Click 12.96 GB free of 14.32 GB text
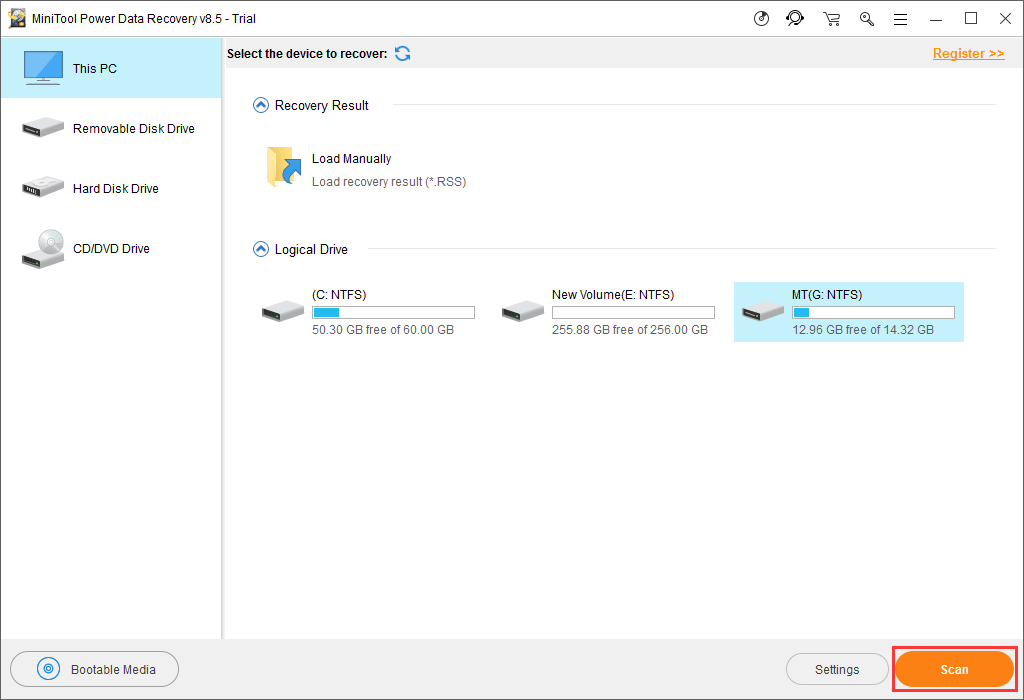Image resolution: width=1024 pixels, height=700 pixels. pos(863,330)
